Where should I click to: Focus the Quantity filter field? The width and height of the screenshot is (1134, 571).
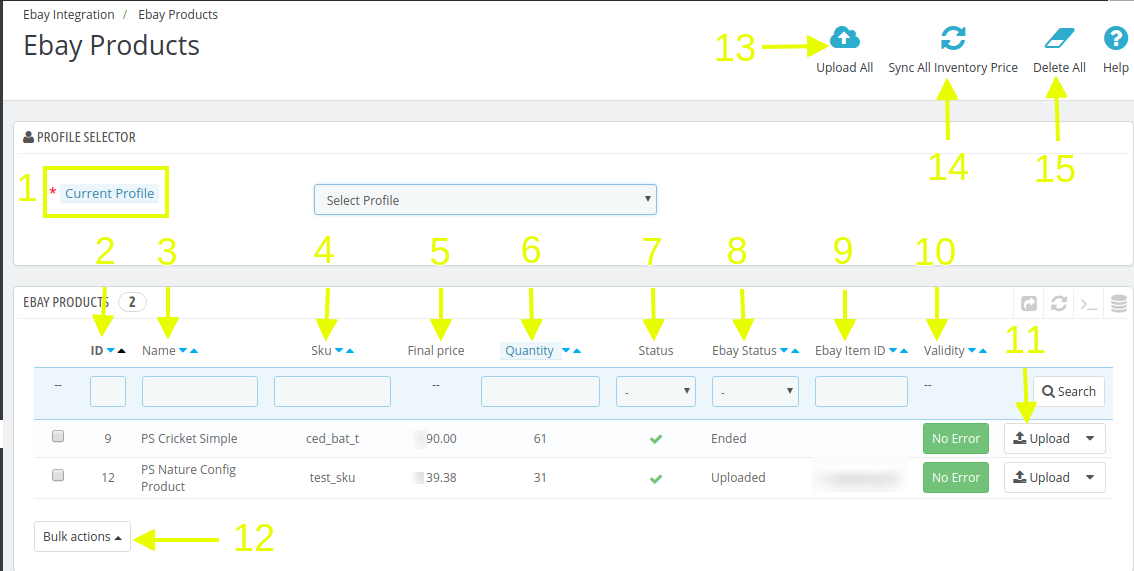[x=540, y=391]
